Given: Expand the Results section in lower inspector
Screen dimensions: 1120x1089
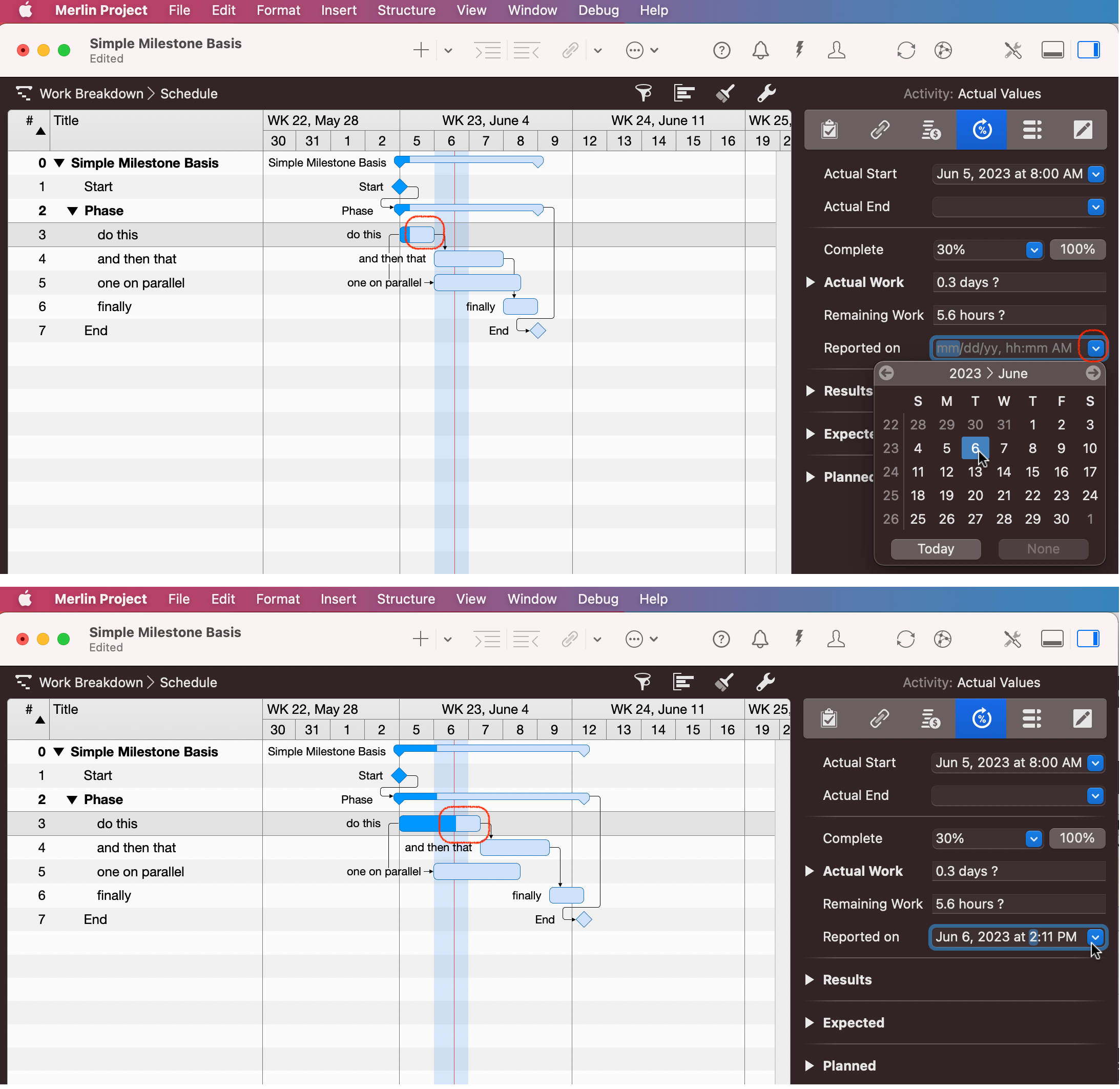Looking at the screenshot, I should click(x=810, y=980).
